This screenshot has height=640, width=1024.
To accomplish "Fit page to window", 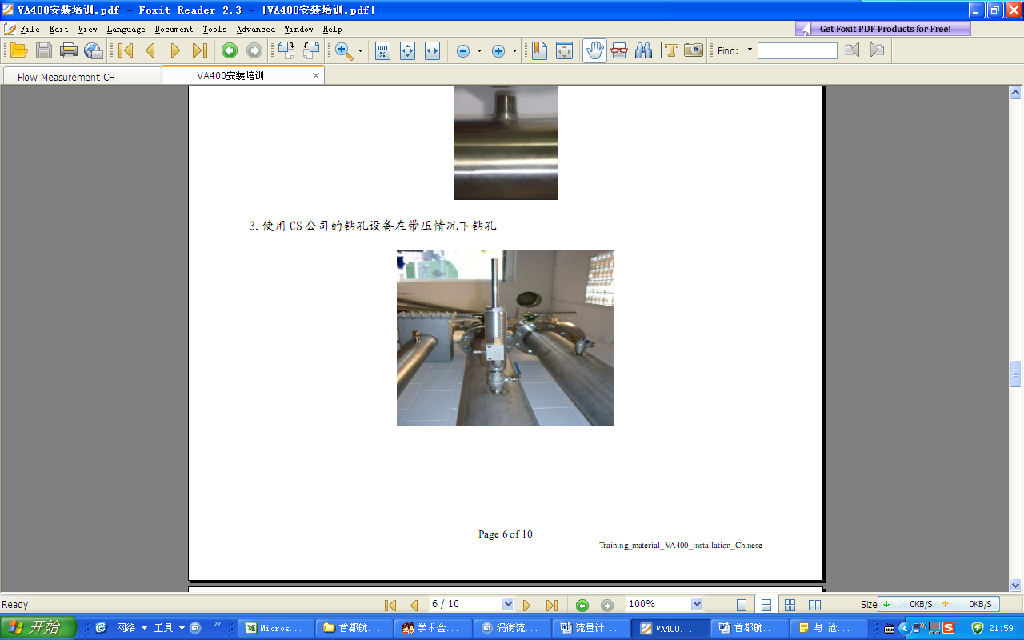I will point(408,51).
